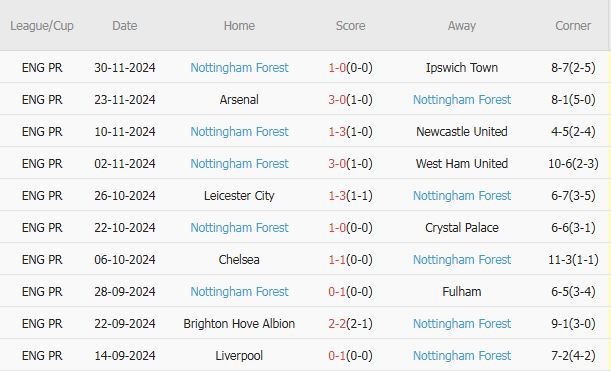Click the Date column header
611x372 pixels.
[x=125, y=26]
